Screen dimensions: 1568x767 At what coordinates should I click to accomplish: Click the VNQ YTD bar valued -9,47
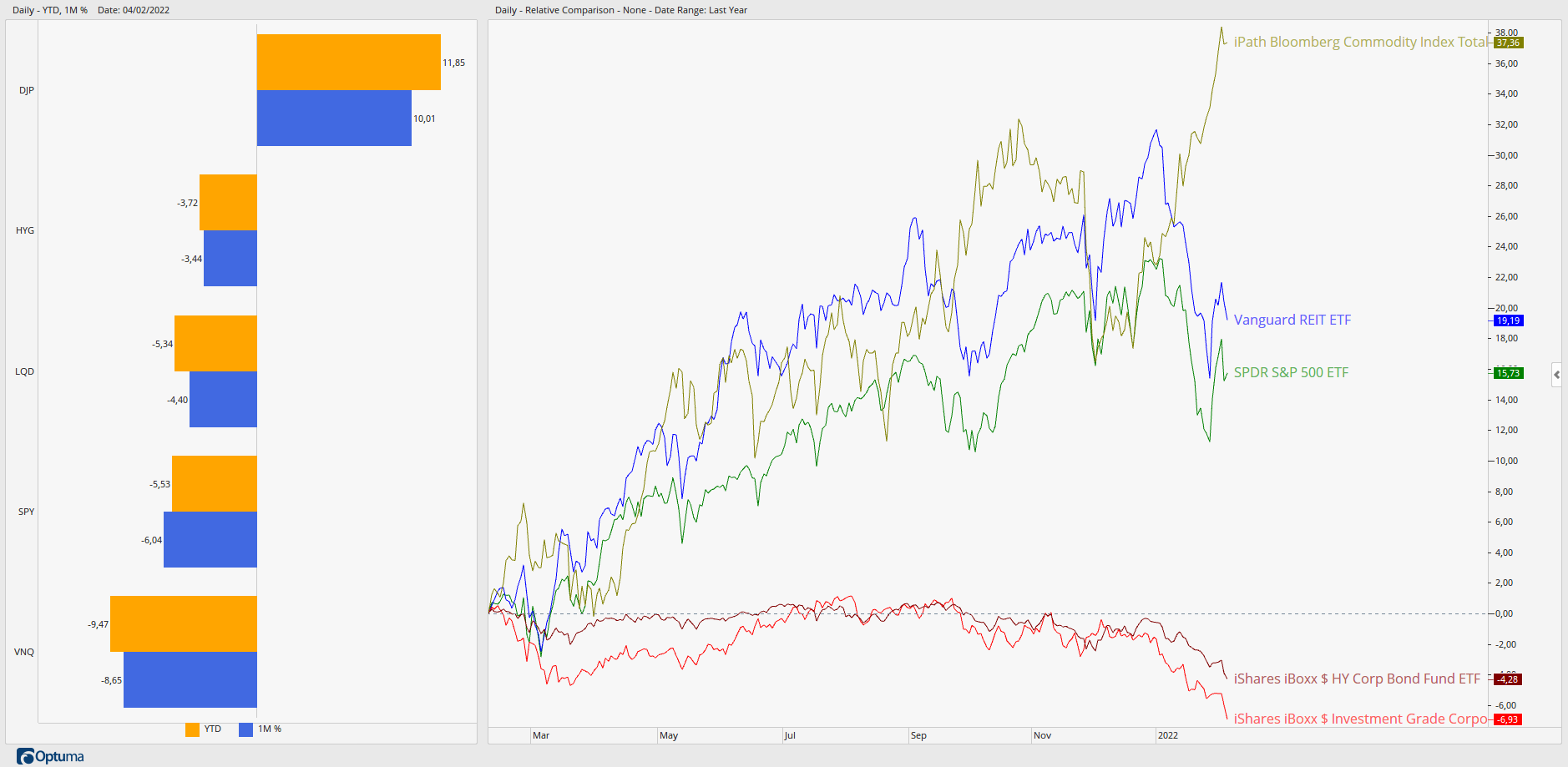[184, 623]
